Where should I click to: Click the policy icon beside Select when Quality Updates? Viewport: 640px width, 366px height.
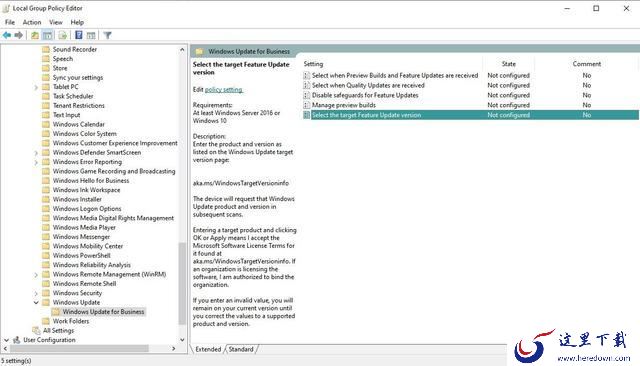307,85
